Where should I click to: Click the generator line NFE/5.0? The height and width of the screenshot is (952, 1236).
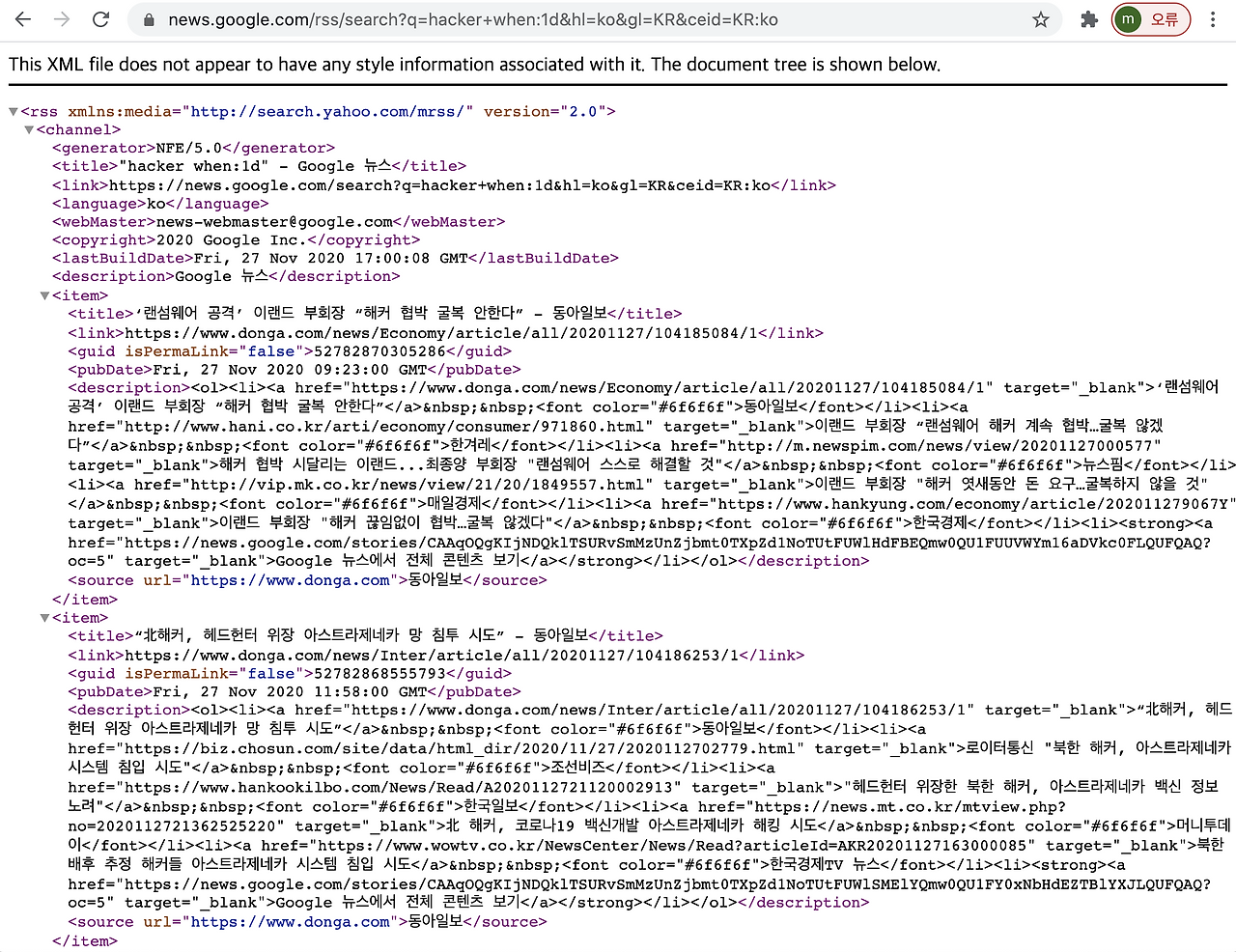point(193,149)
